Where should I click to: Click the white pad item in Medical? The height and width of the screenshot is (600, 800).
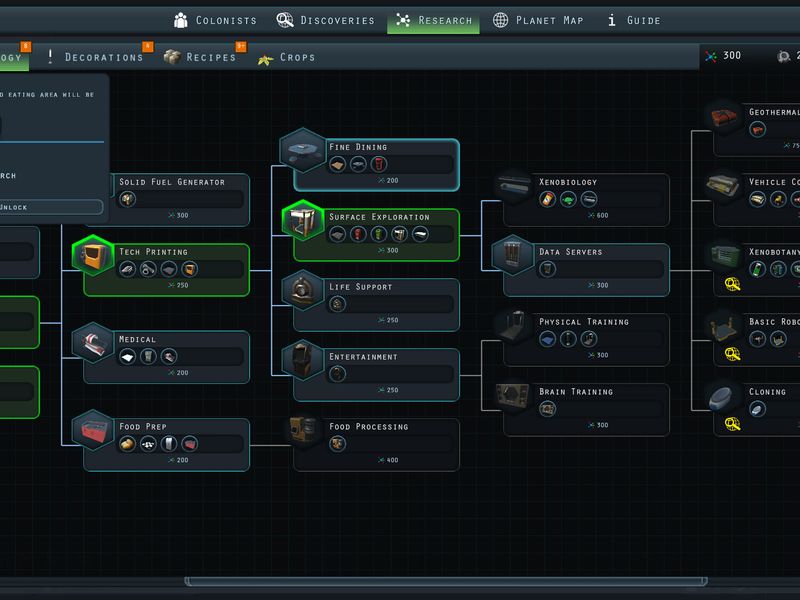[x=128, y=356]
